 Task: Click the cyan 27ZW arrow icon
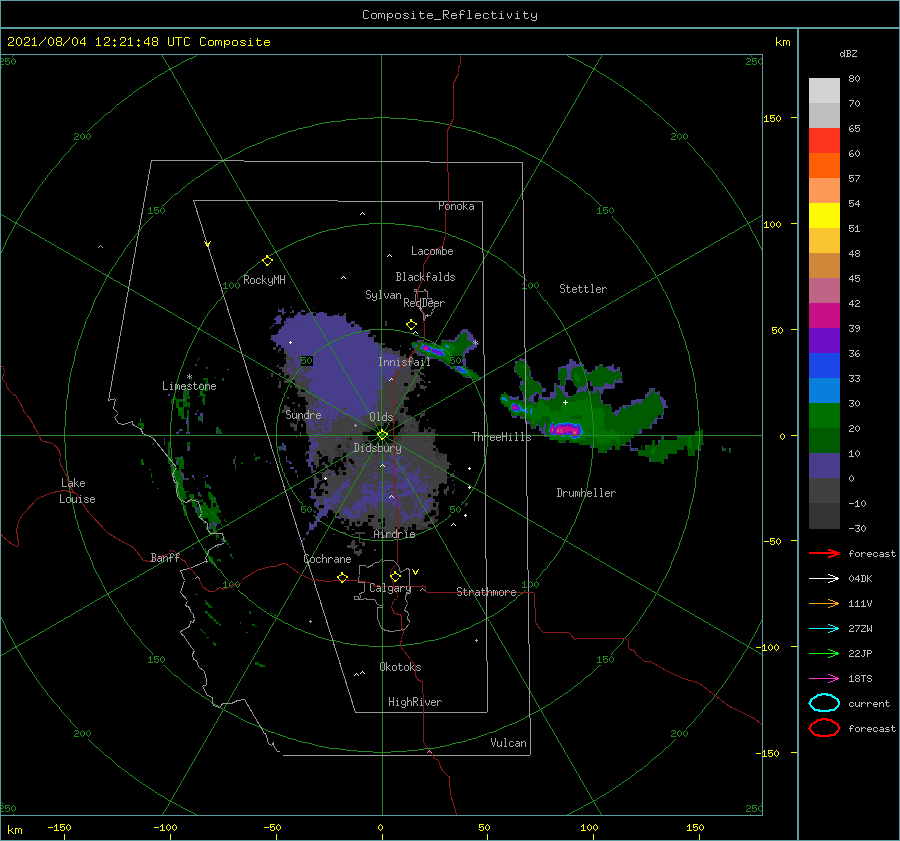point(824,629)
